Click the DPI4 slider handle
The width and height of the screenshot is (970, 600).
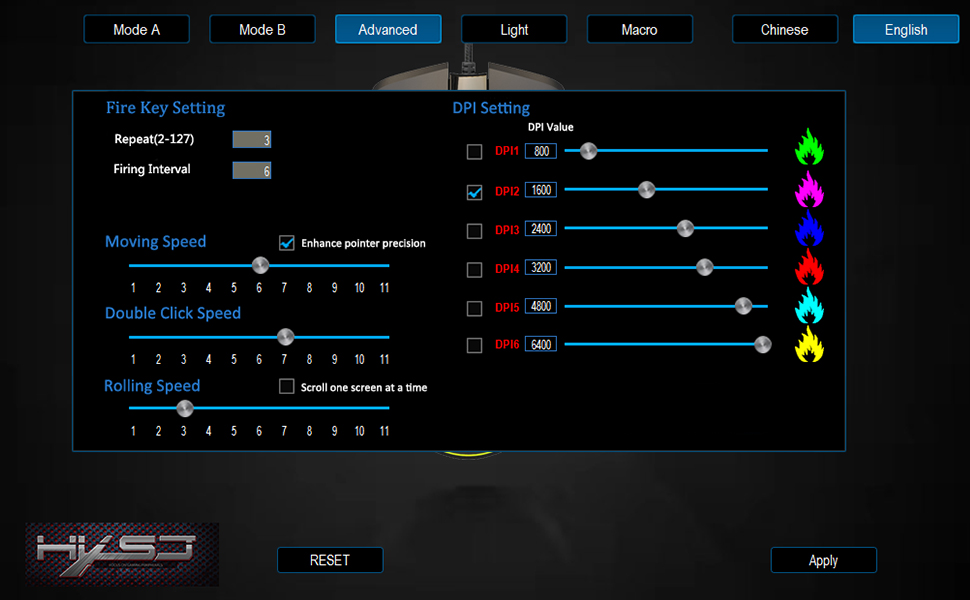click(x=705, y=267)
